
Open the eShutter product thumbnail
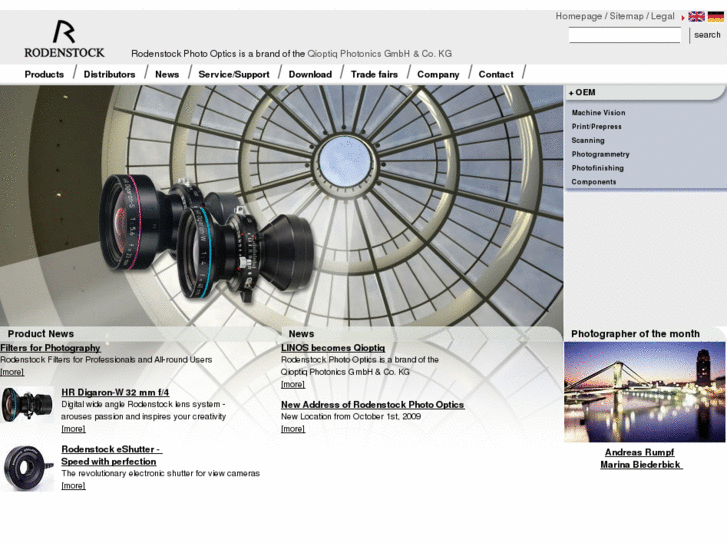pyautogui.click(x=28, y=468)
